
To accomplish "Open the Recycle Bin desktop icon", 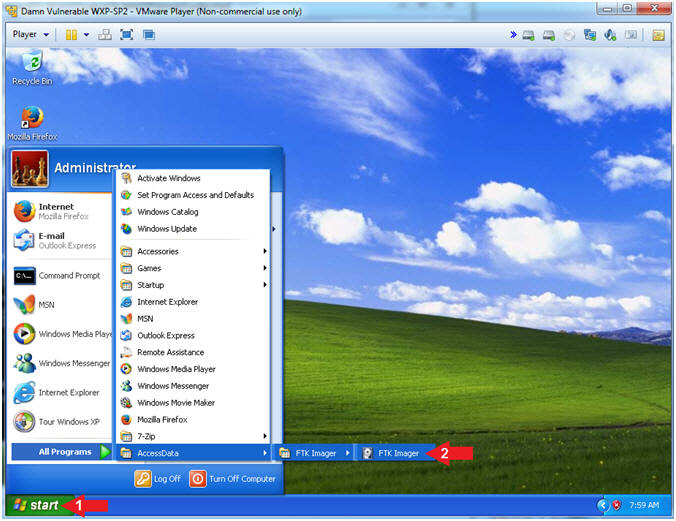I will pyautogui.click(x=32, y=68).
